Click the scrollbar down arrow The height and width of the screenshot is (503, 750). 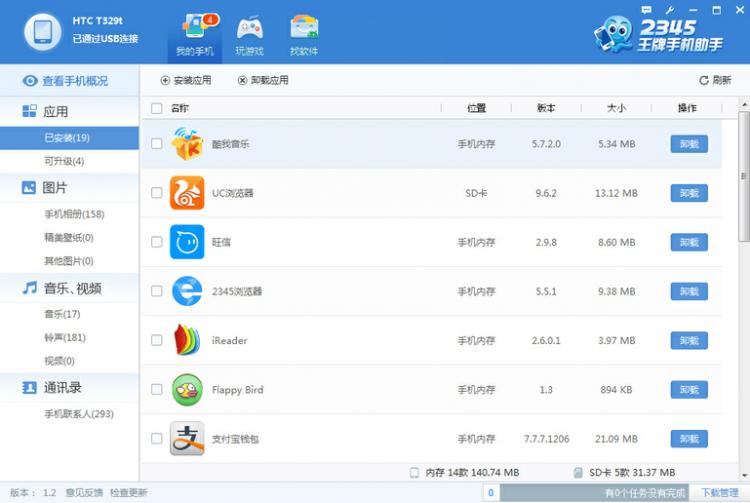tap(744, 475)
